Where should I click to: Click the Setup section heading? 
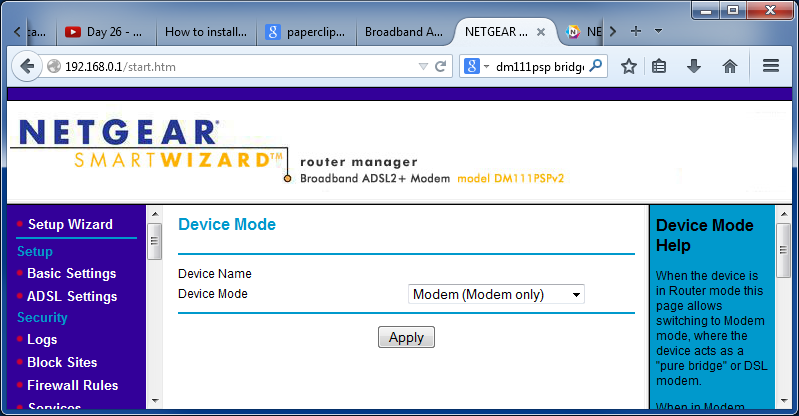point(35,251)
